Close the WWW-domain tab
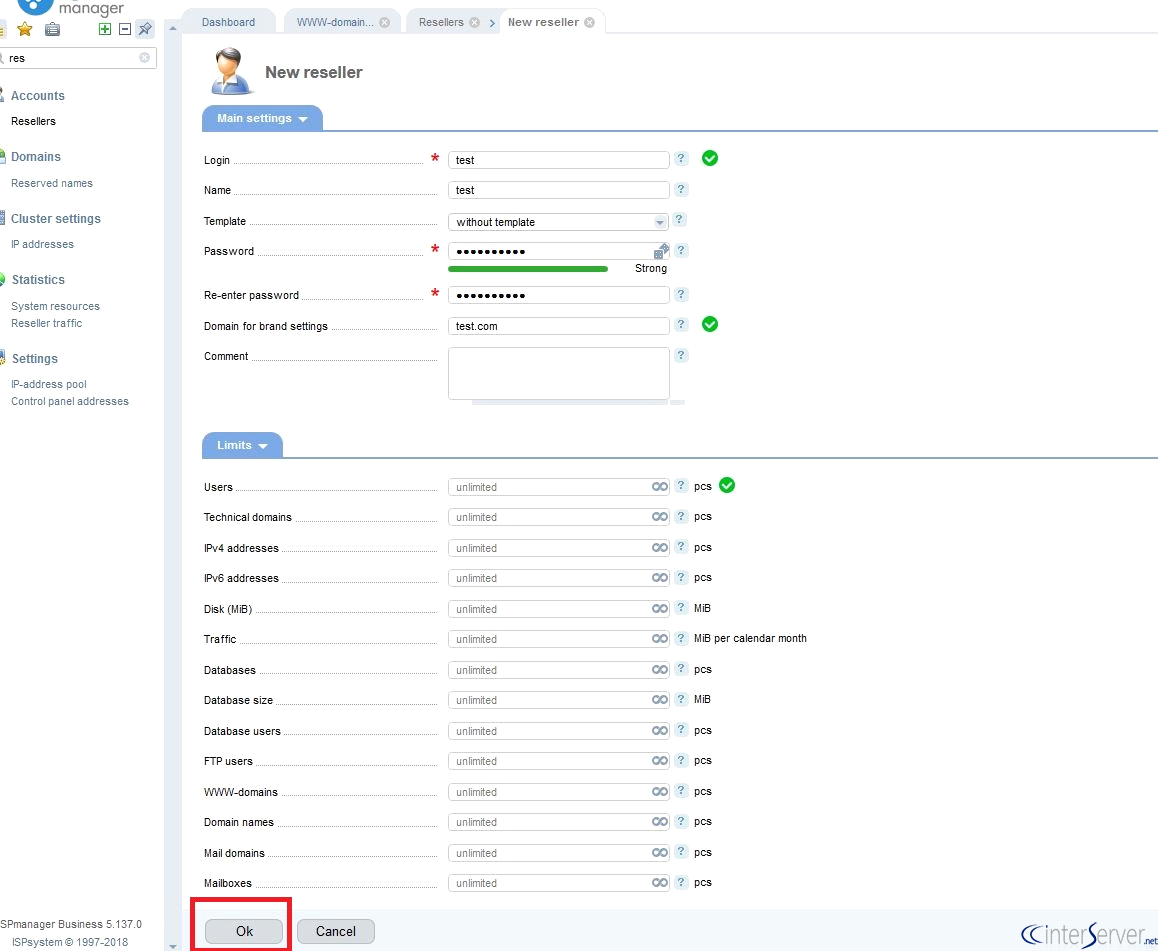The height and width of the screenshot is (951, 1158). click(384, 22)
